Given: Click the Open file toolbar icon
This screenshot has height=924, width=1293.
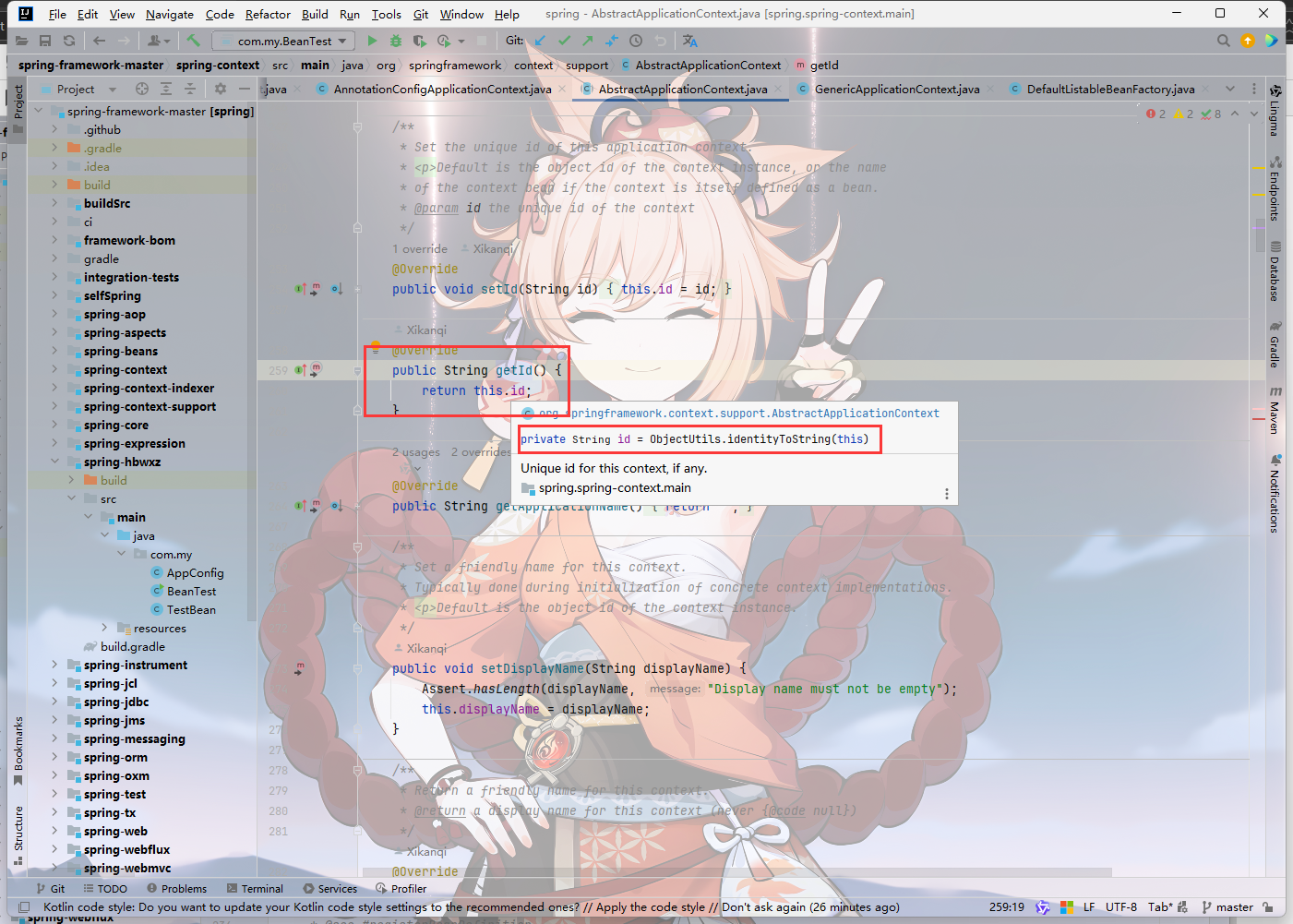Looking at the screenshot, I should point(21,41).
